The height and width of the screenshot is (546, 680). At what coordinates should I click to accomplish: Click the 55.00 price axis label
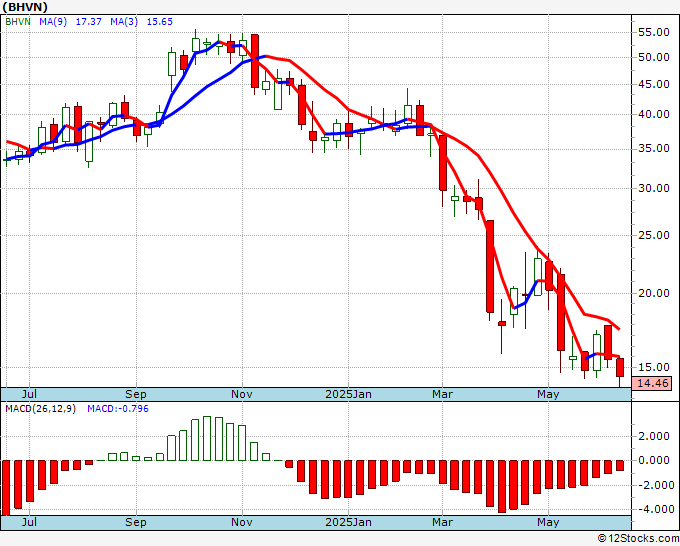[x=654, y=33]
